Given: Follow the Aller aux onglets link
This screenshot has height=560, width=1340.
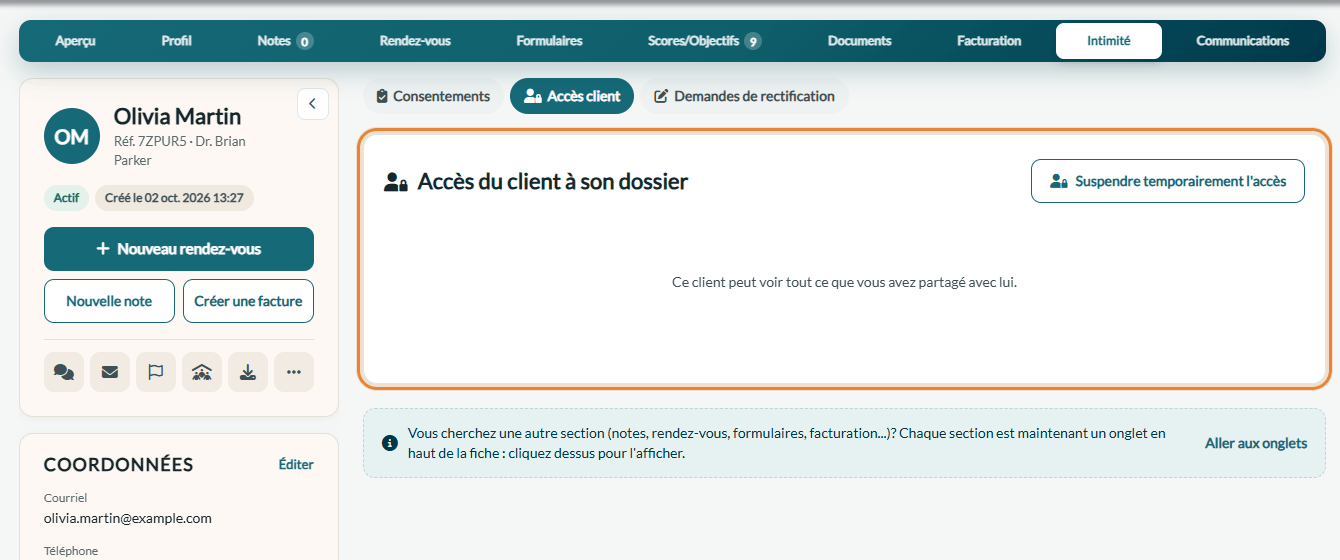Looking at the screenshot, I should tap(1256, 443).
